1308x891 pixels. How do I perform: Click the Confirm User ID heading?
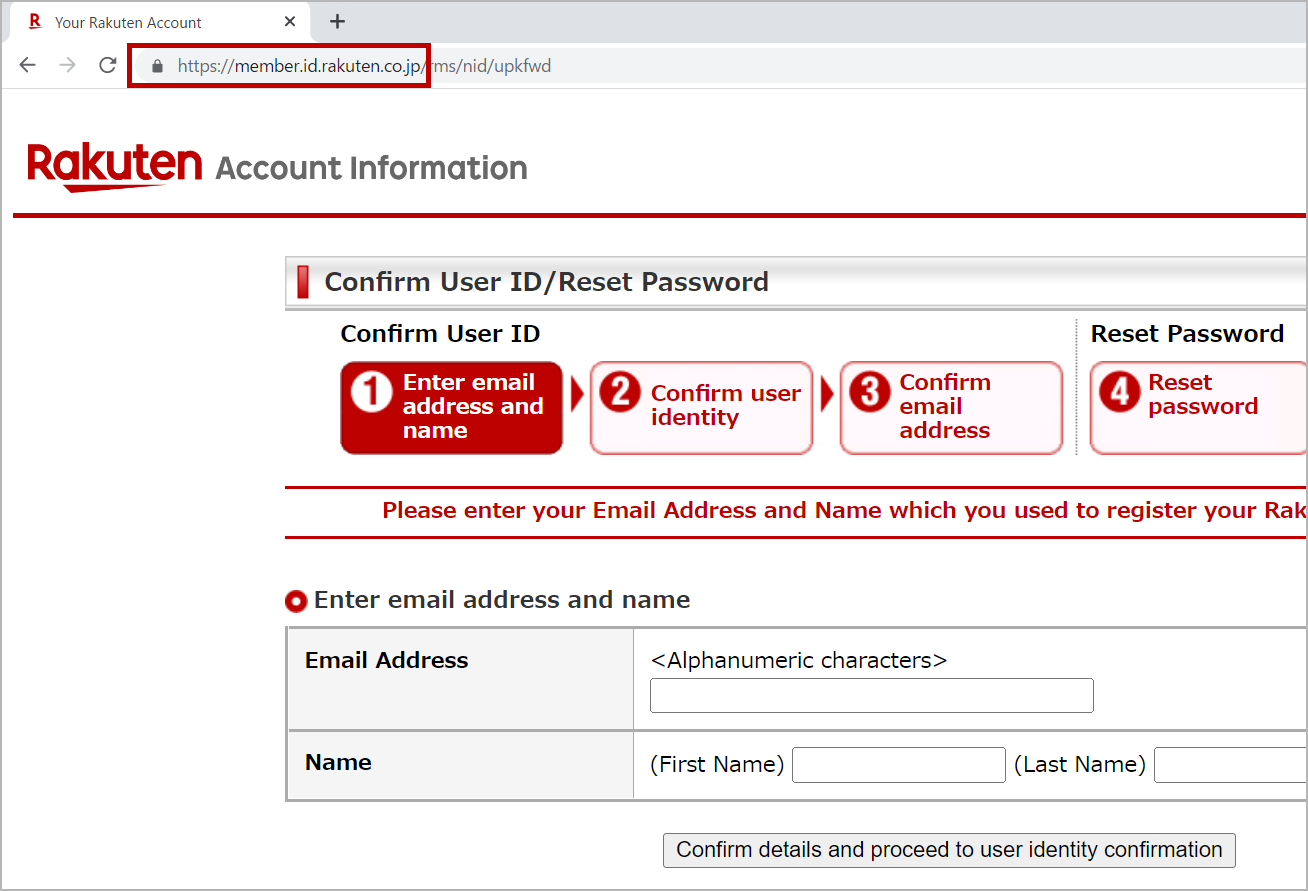pos(440,333)
